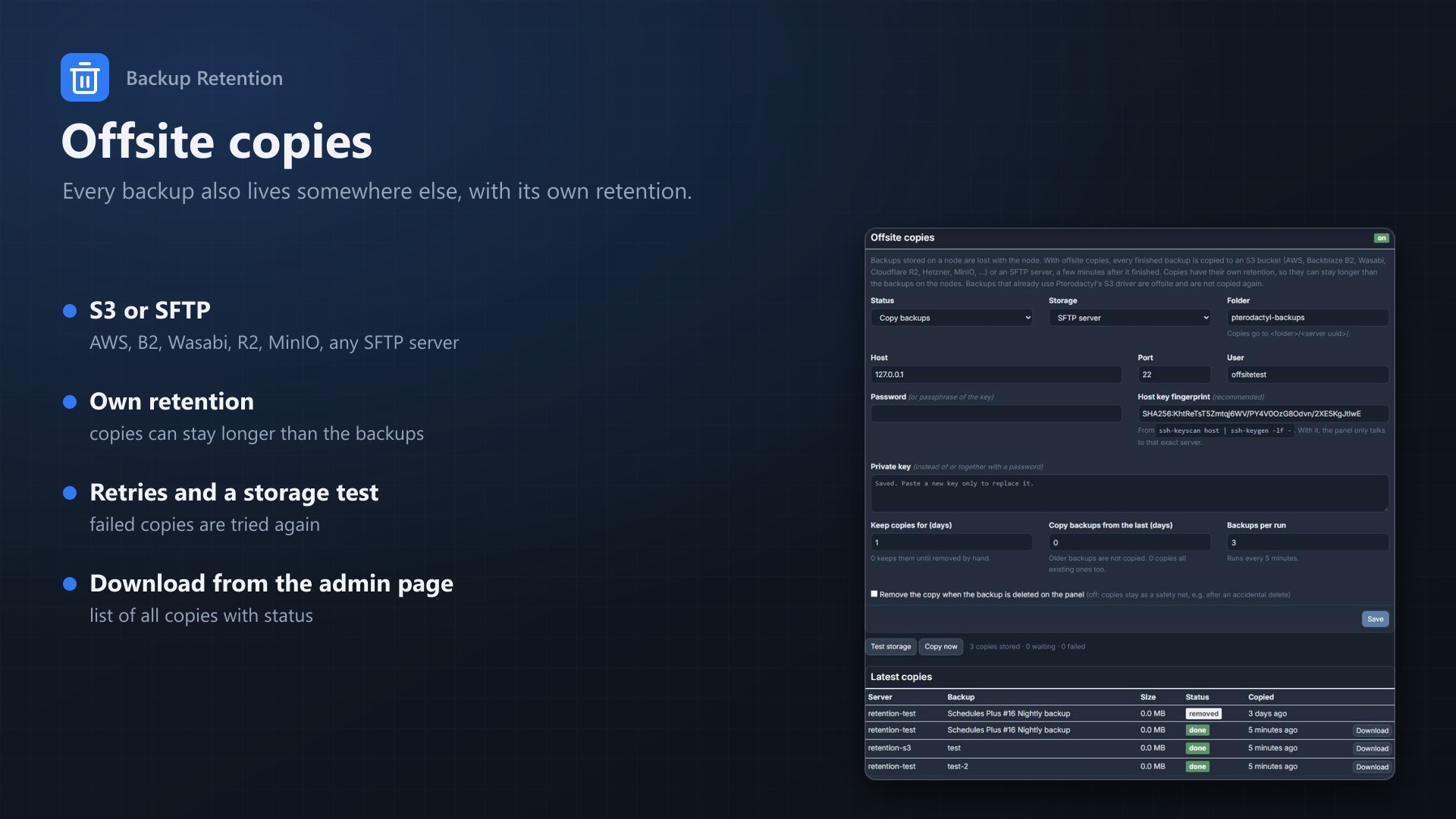Click the User field showing offsitetest
This screenshot has width=1456, height=819.
(1307, 375)
